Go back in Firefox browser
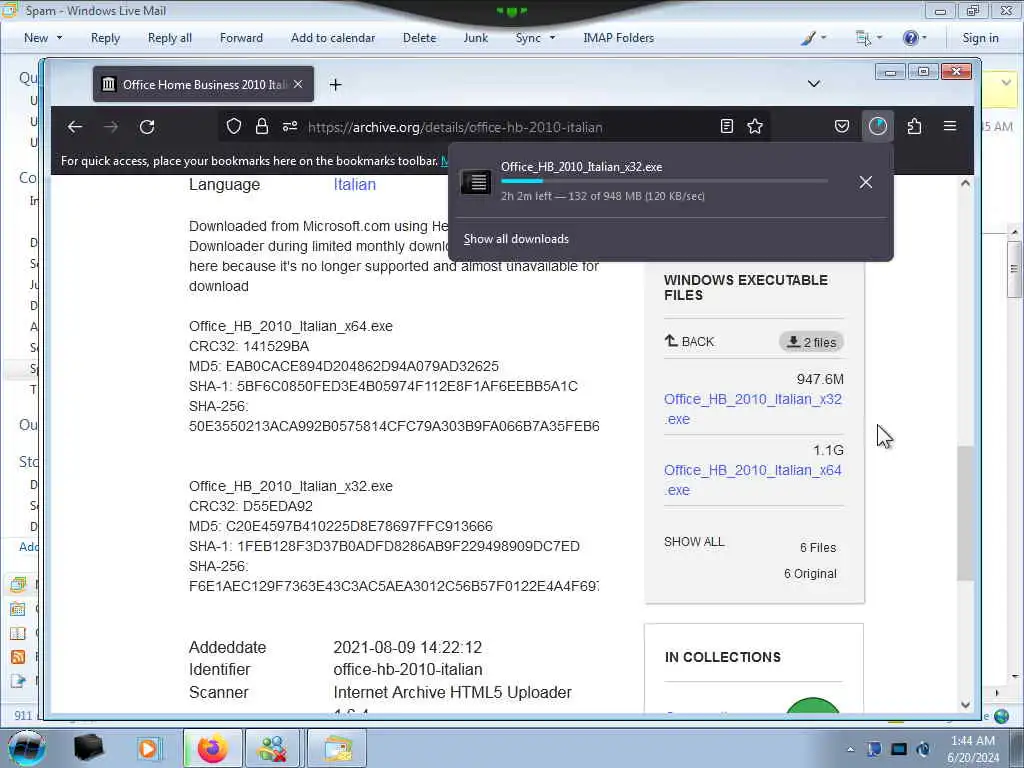1024x768 pixels. (x=75, y=127)
